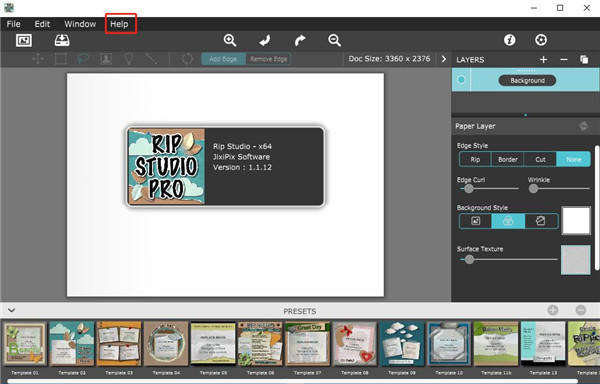Choose pattern background style option
Image resolution: width=600 pixels, height=384 pixels.
[541, 221]
